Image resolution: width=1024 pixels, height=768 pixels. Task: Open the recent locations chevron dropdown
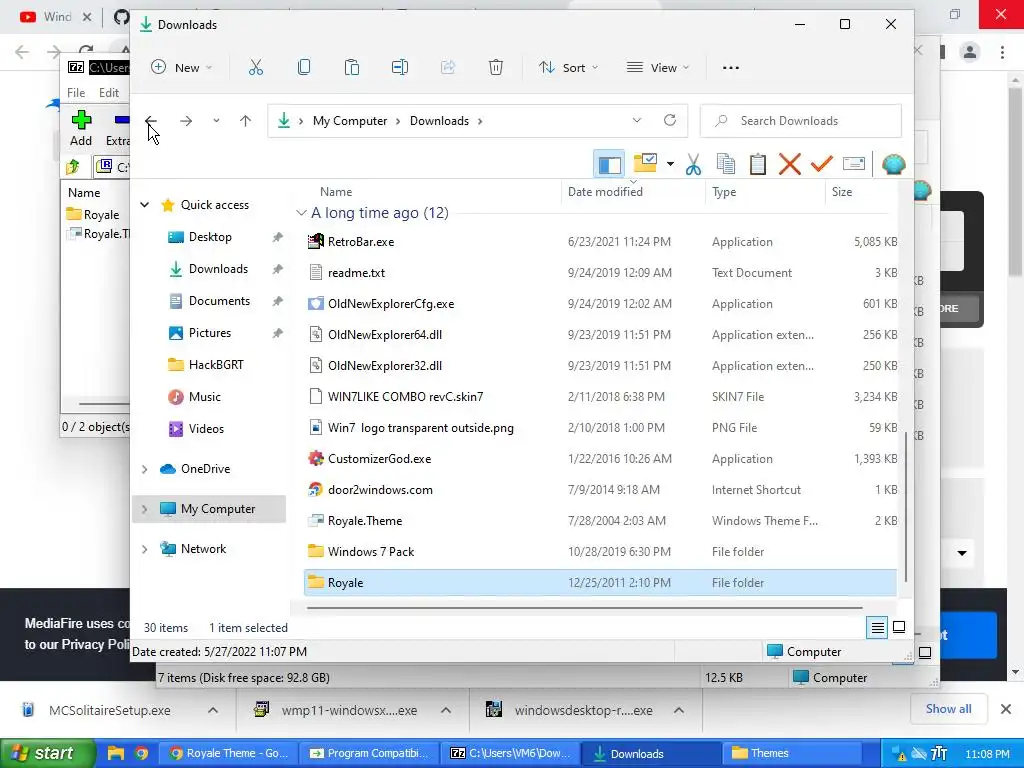(216, 121)
